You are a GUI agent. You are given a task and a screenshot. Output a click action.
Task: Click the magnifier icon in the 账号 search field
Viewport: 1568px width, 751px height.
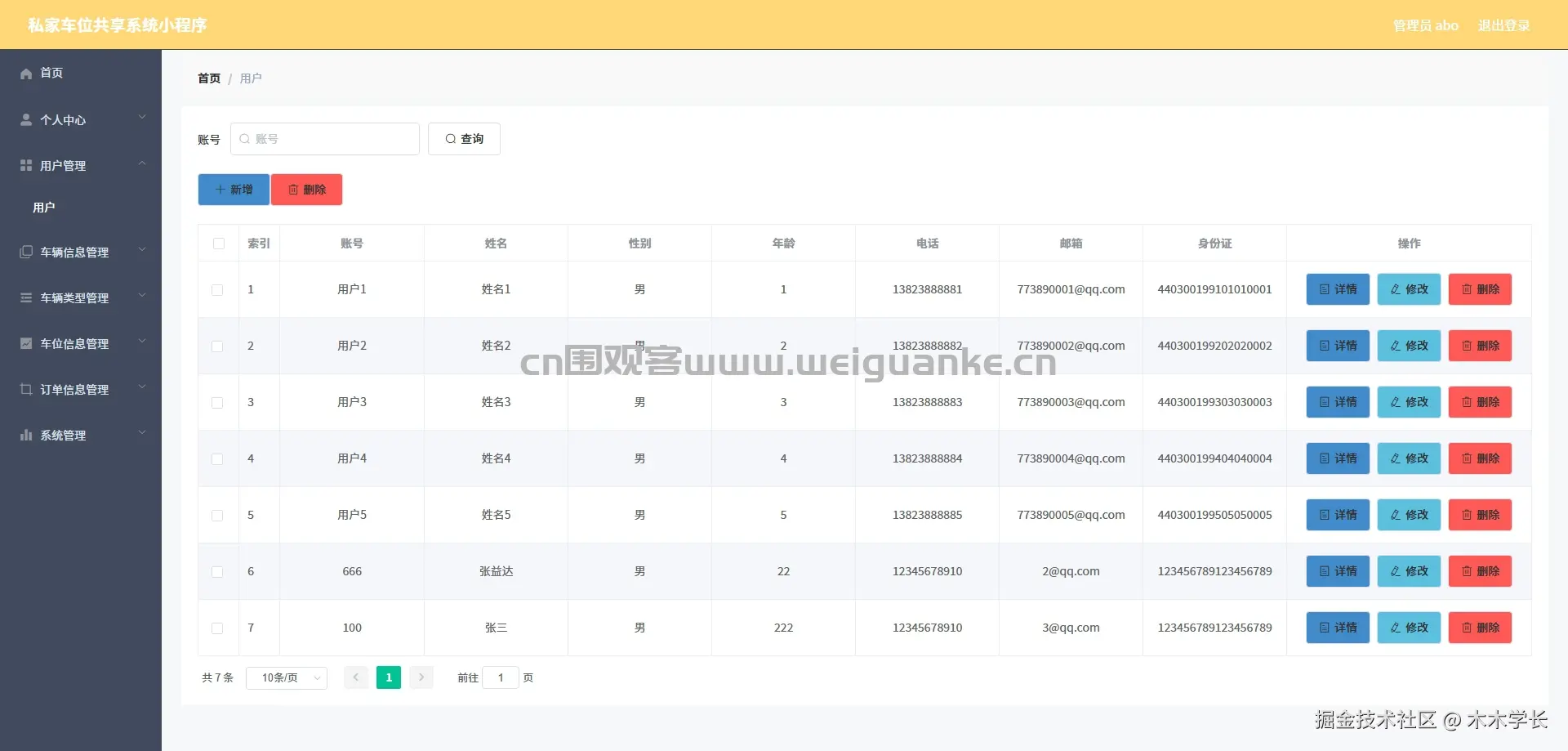point(244,139)
